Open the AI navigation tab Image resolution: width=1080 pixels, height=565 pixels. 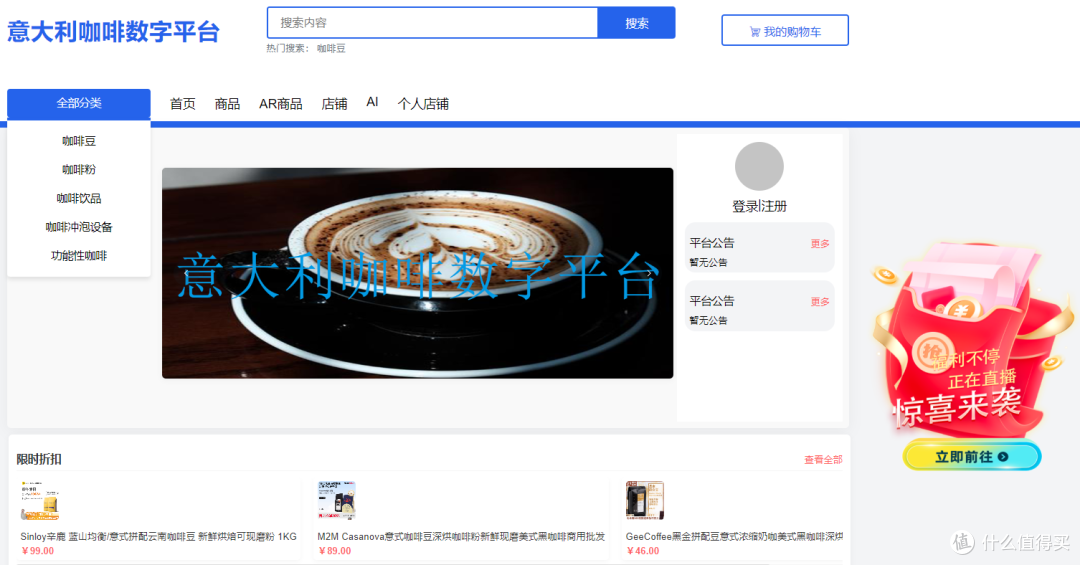[372, 102]
